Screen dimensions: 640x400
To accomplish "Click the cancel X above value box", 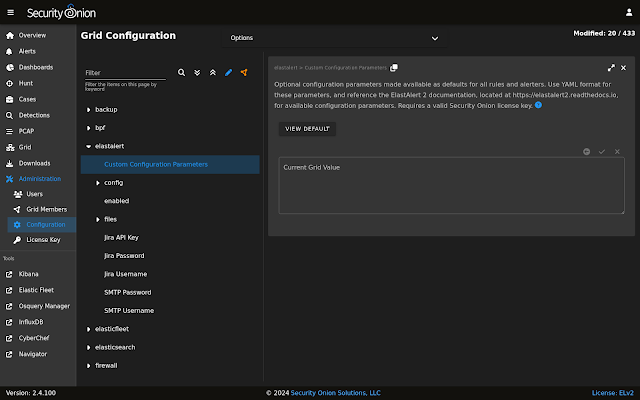I will (617, 152).
